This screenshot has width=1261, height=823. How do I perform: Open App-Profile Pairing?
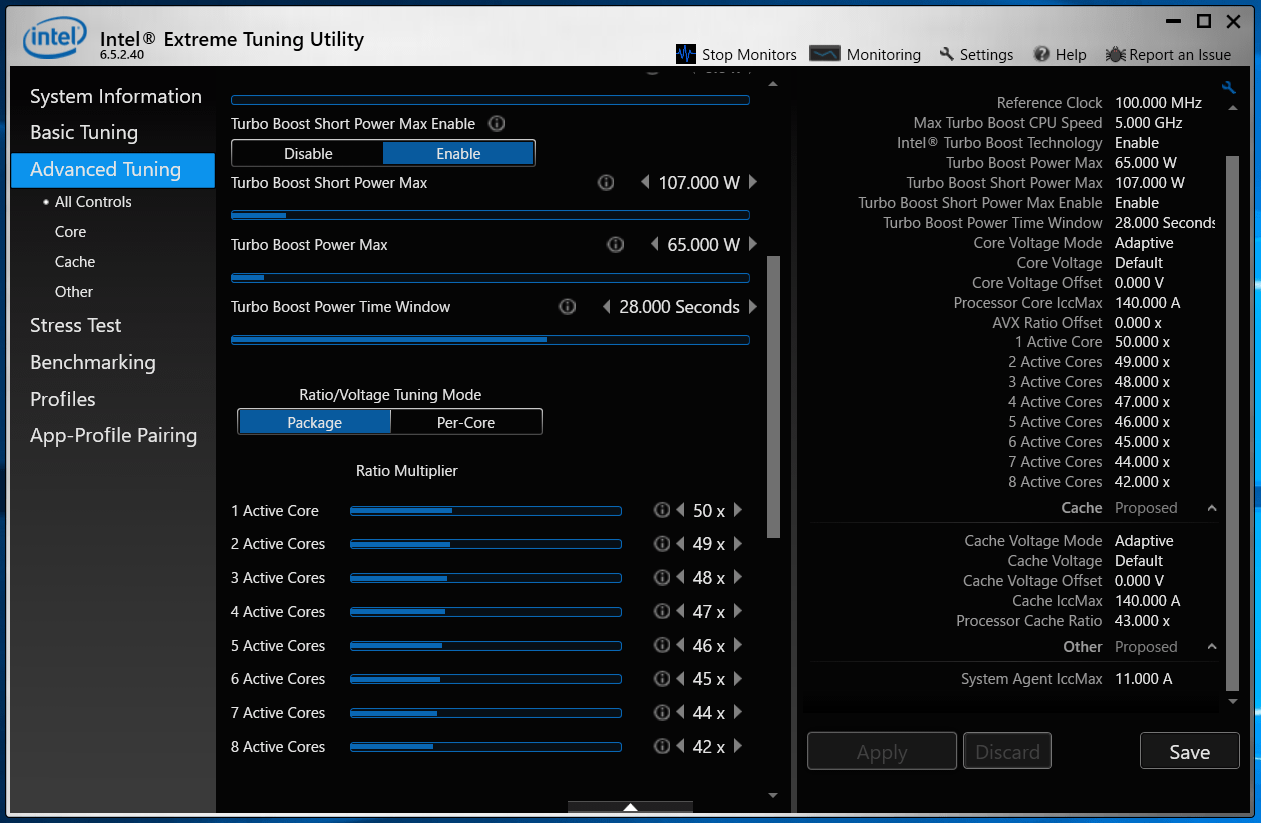click(x=114, y=435)
